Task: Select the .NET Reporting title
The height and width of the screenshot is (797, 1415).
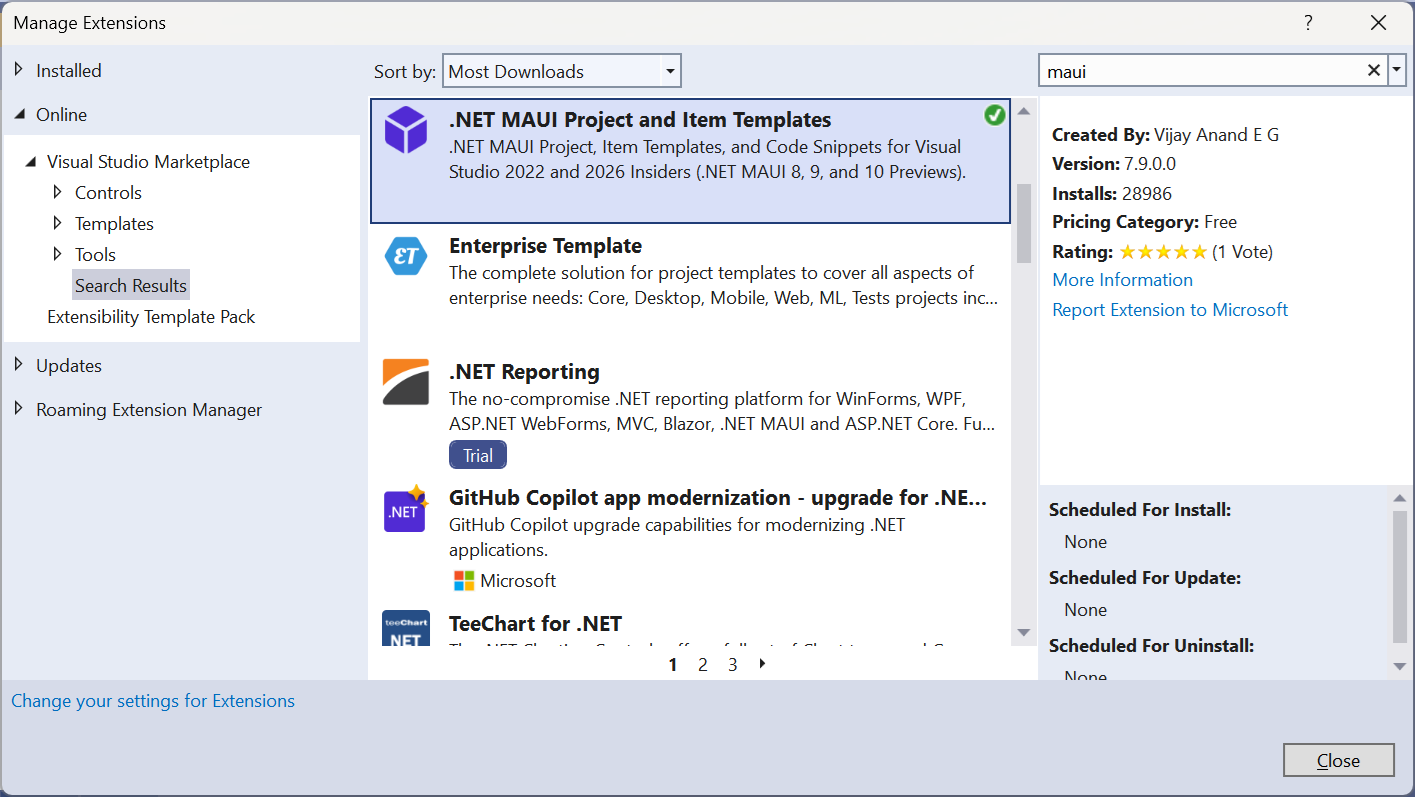Action: [x=524, y=372]
